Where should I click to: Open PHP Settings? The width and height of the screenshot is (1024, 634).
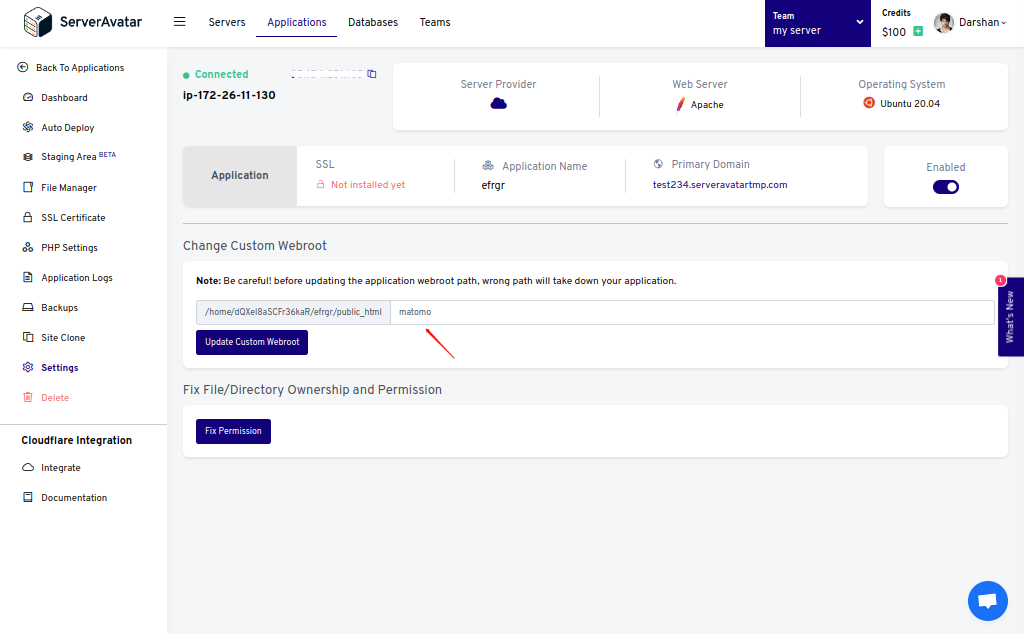(69, 248)
